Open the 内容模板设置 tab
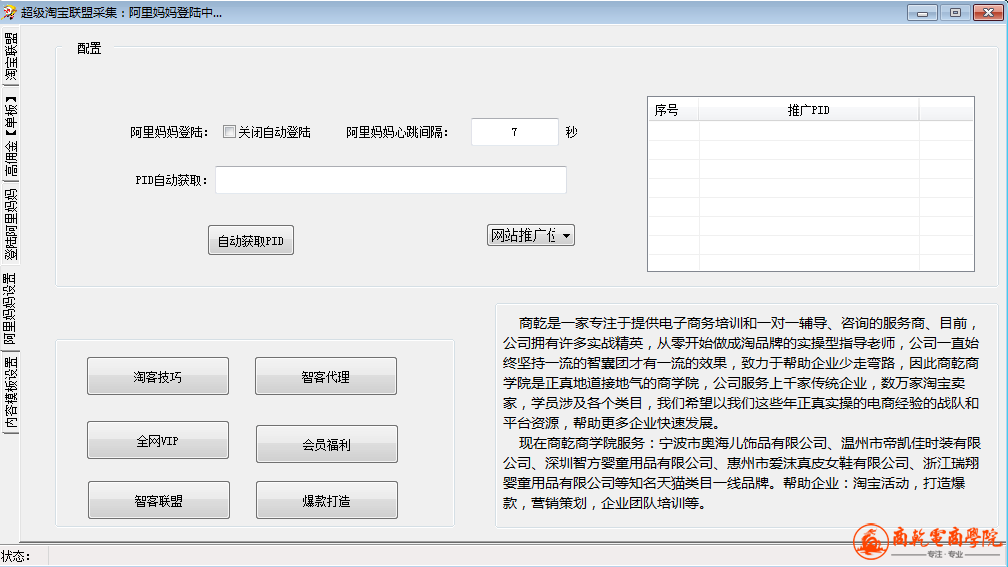The height and width of the screenshot is (567, 1008). (x=10, y=393)
